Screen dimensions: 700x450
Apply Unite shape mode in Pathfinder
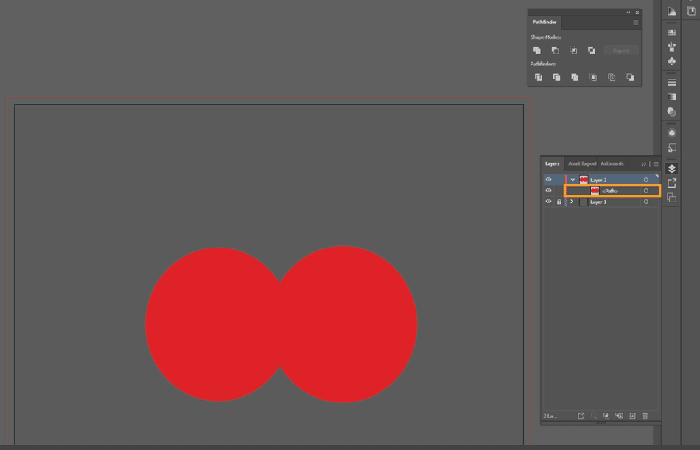pos(537,50)
